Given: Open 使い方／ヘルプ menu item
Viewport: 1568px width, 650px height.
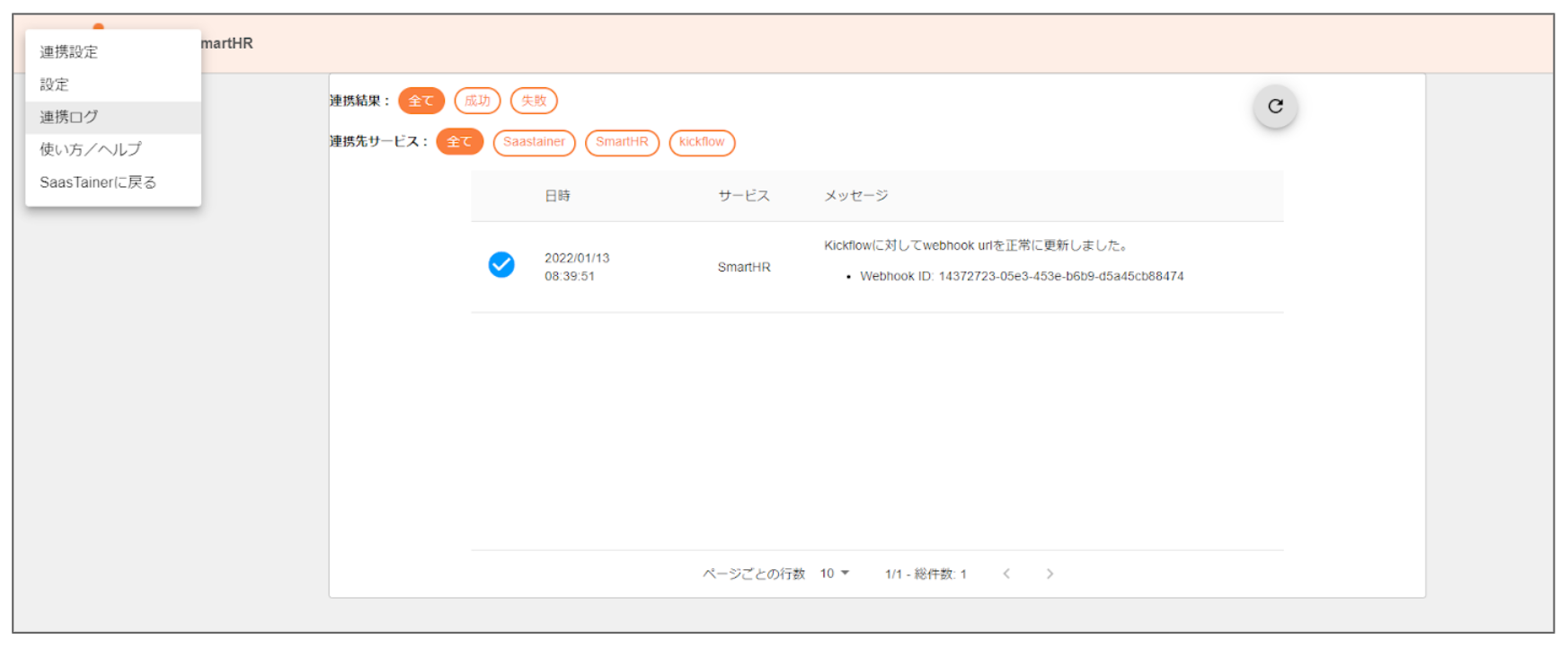Looking at the screenshot, I should coord(113,149).
